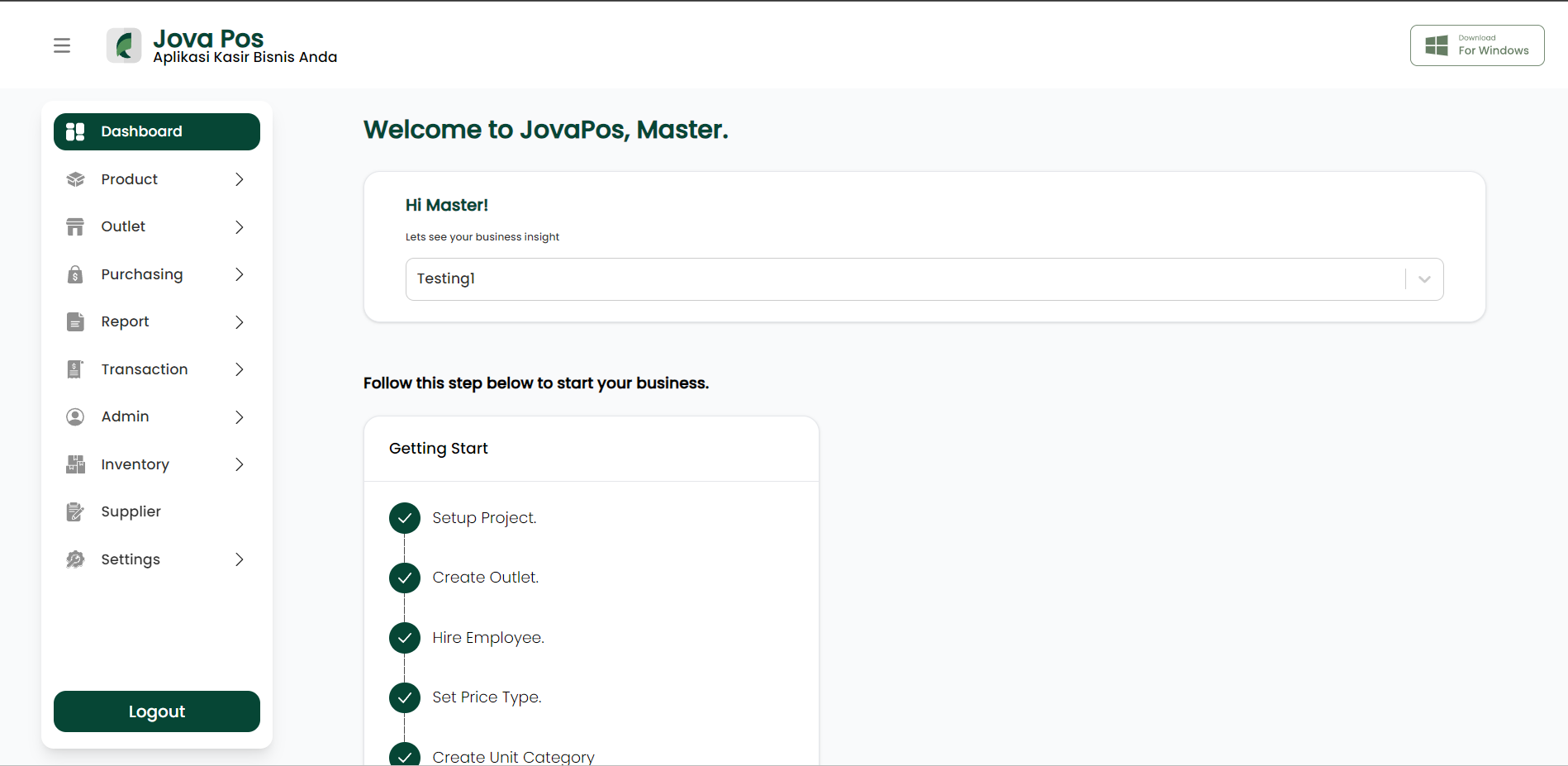Click inside the Testing1 outlet select field
Image resolution: width=1568 pixels, height=766 pixels.
[x=924, y=279]
